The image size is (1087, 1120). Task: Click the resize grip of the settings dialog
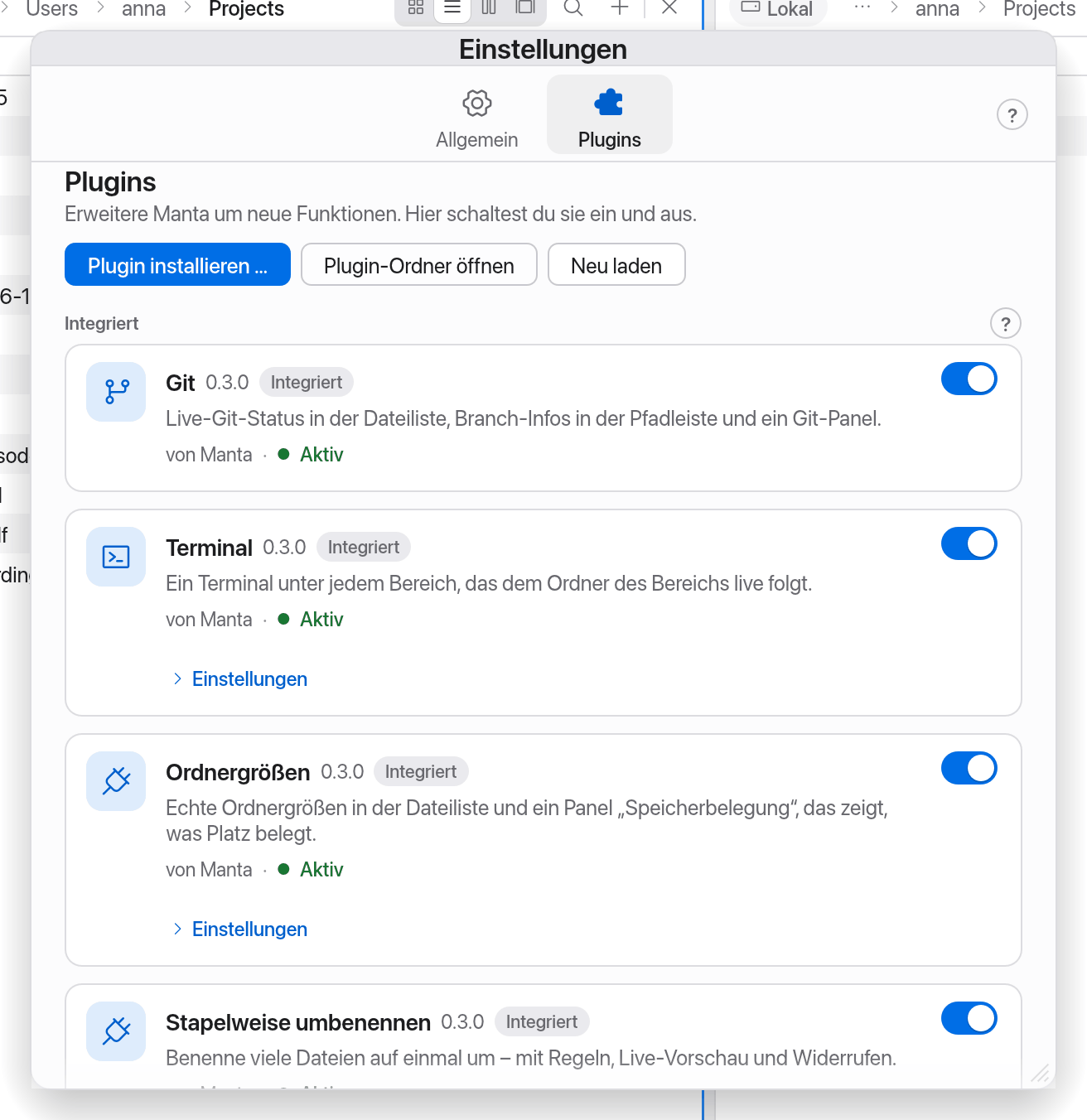(x=1041, y=1074)
